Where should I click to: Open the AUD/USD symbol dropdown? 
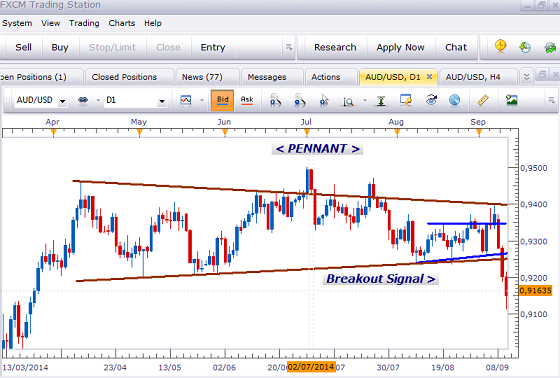[62, 101]
